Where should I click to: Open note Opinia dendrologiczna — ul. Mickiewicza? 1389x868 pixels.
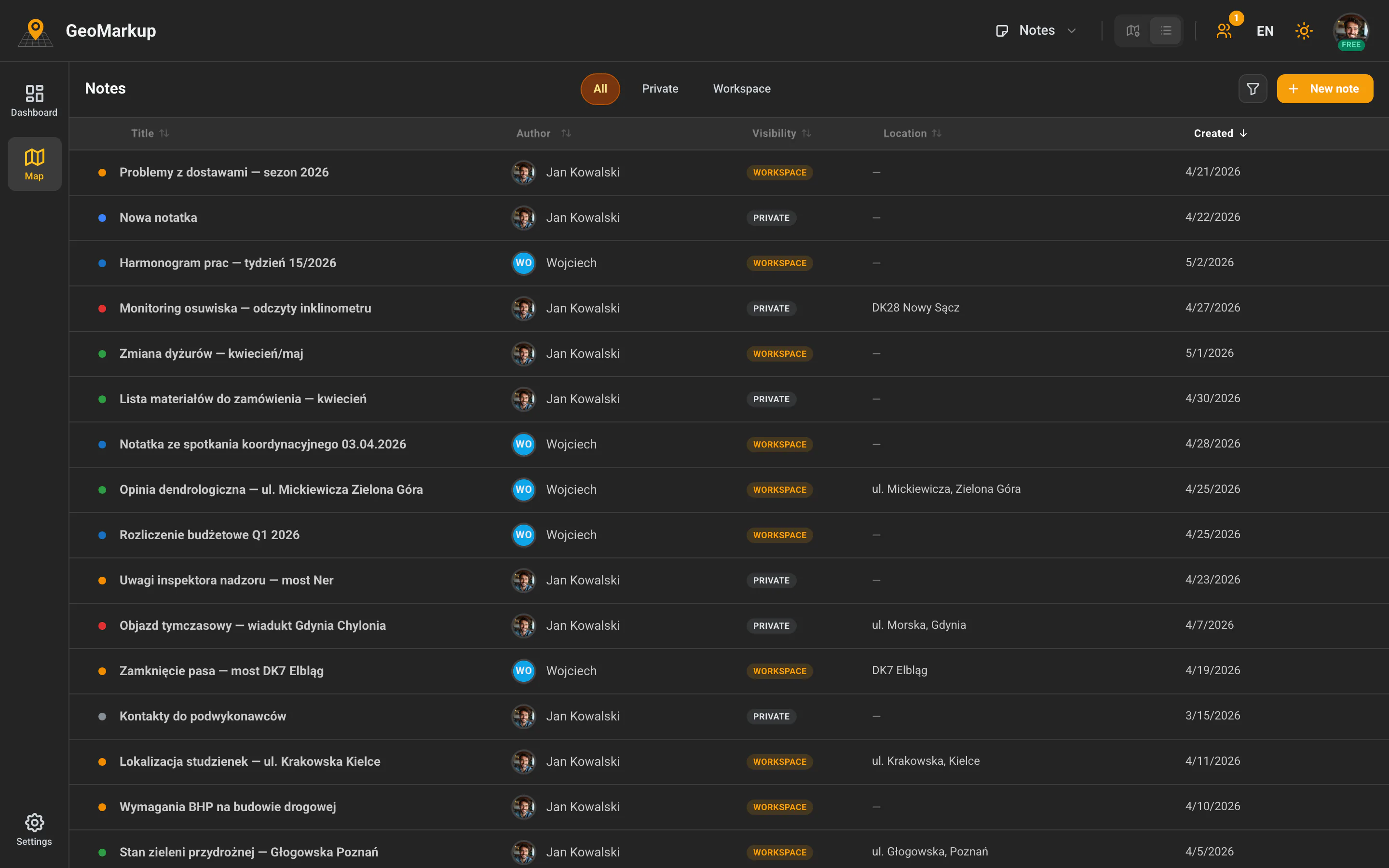tap(271, 489)
